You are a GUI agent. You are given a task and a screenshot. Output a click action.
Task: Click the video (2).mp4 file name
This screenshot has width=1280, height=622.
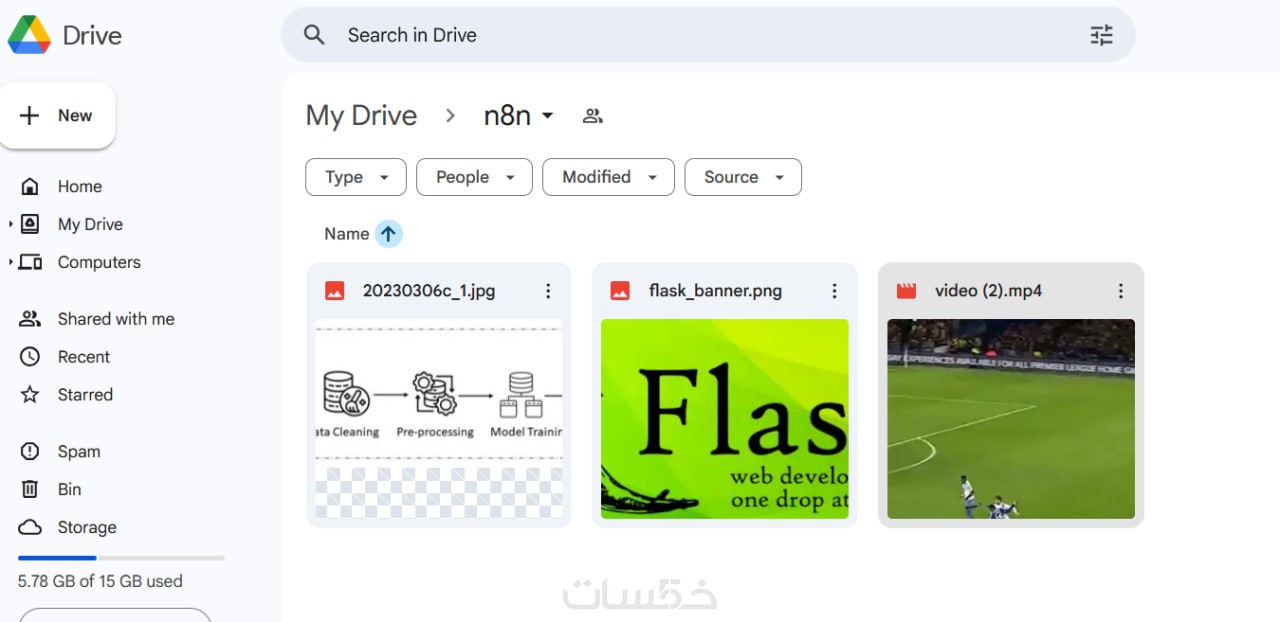[988, 291]
